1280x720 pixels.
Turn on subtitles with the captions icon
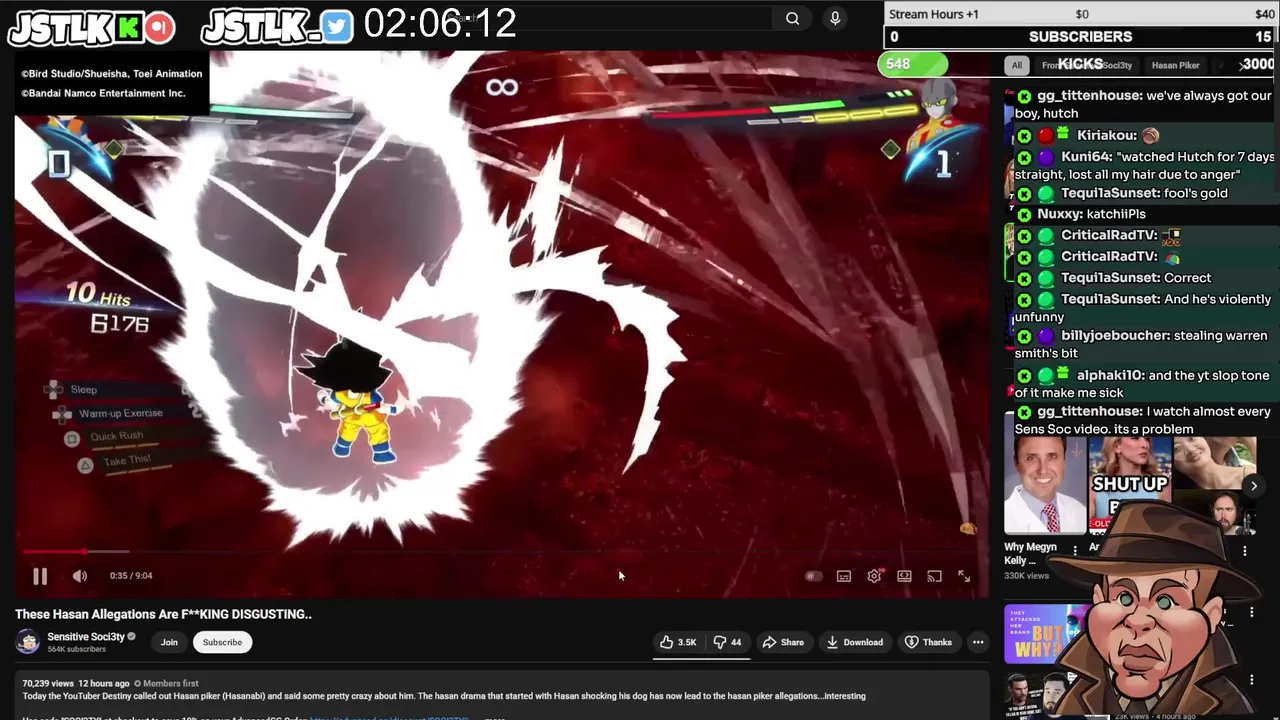coord(844,576)
